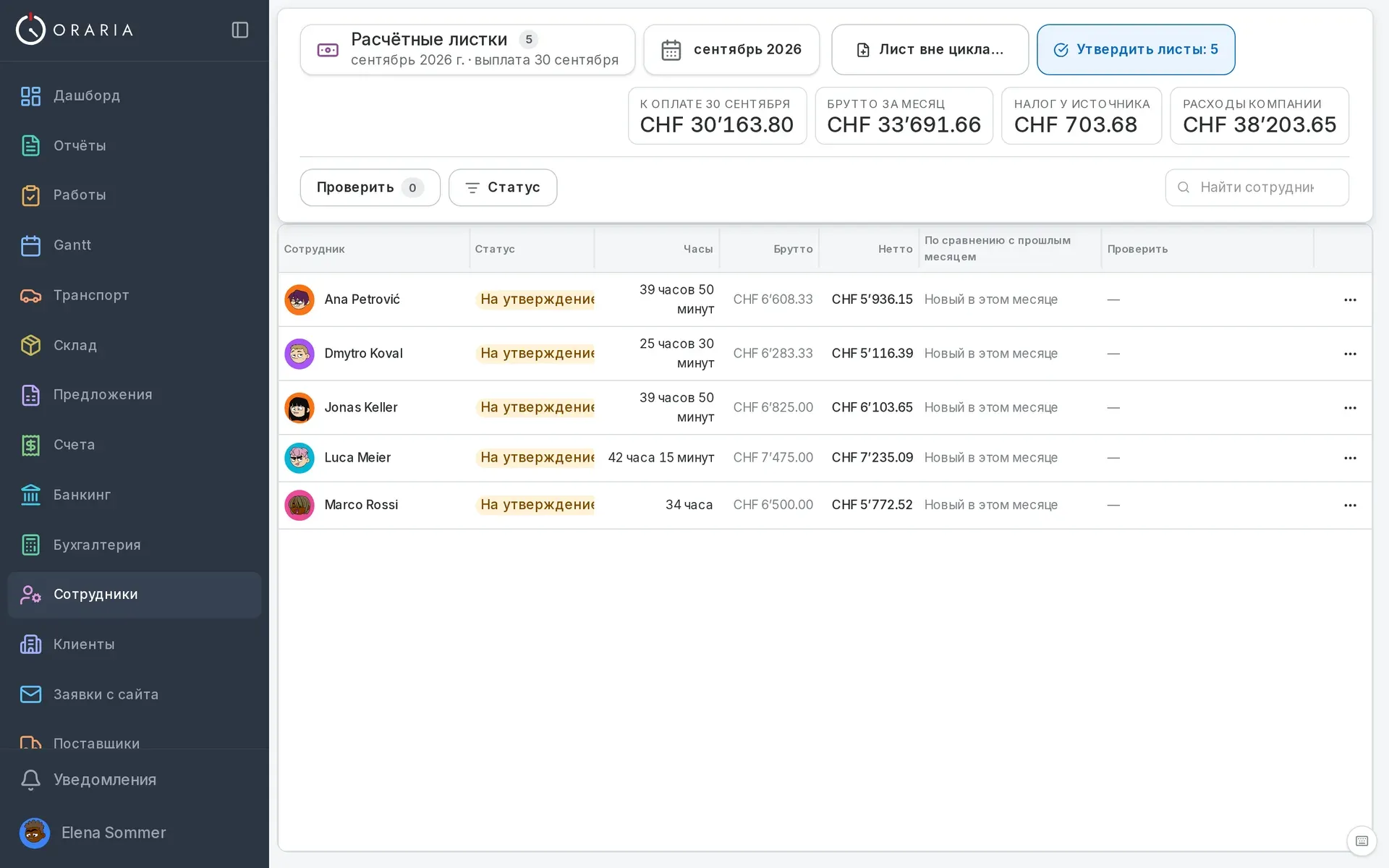Open Elena Sommer's profile avatar
Image resolution: width=1389 pixels, height=868 pixels.
34,833
